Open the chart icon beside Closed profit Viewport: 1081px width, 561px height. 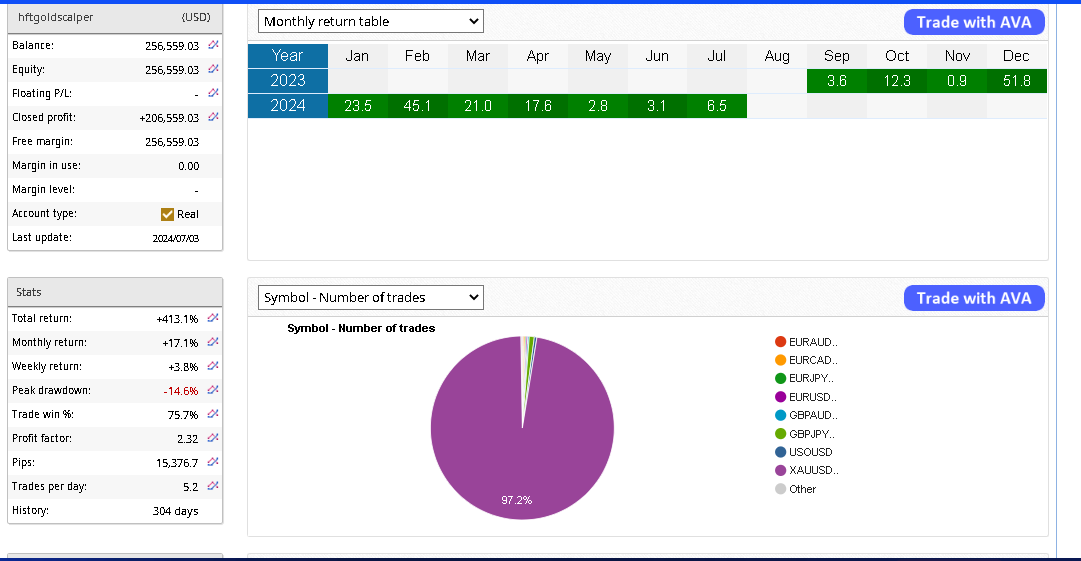[213, 118]
